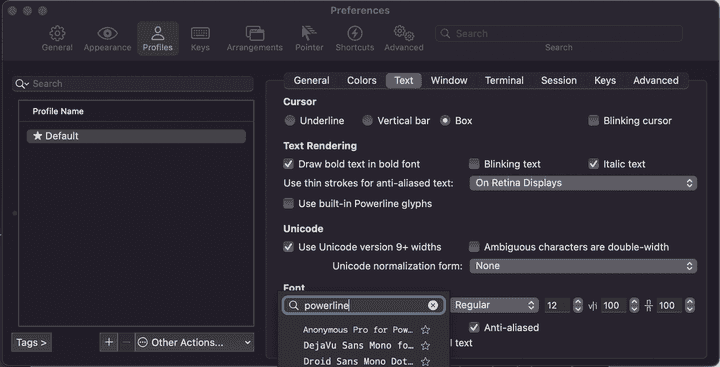Open the General preferences gear icon
Image resolution: width=720 pixels, height=367 pixels.
[57, 34]
